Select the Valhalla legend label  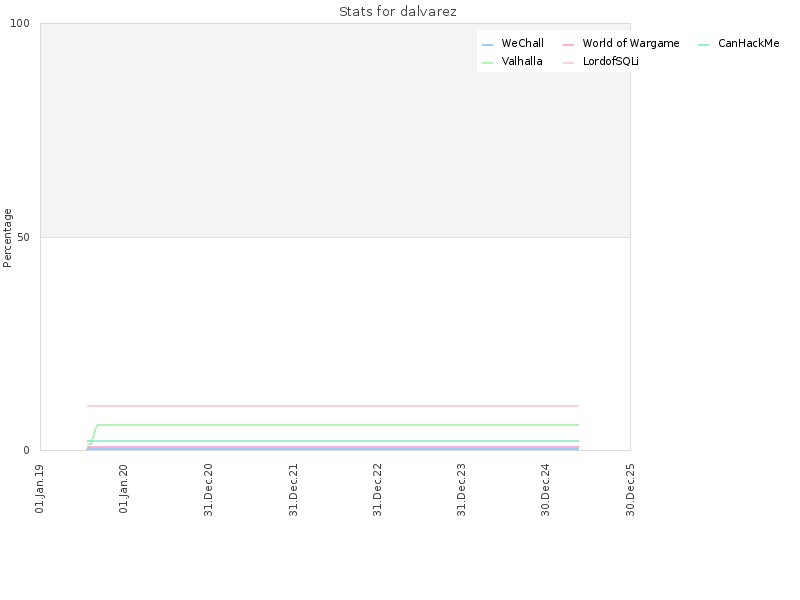522,61
